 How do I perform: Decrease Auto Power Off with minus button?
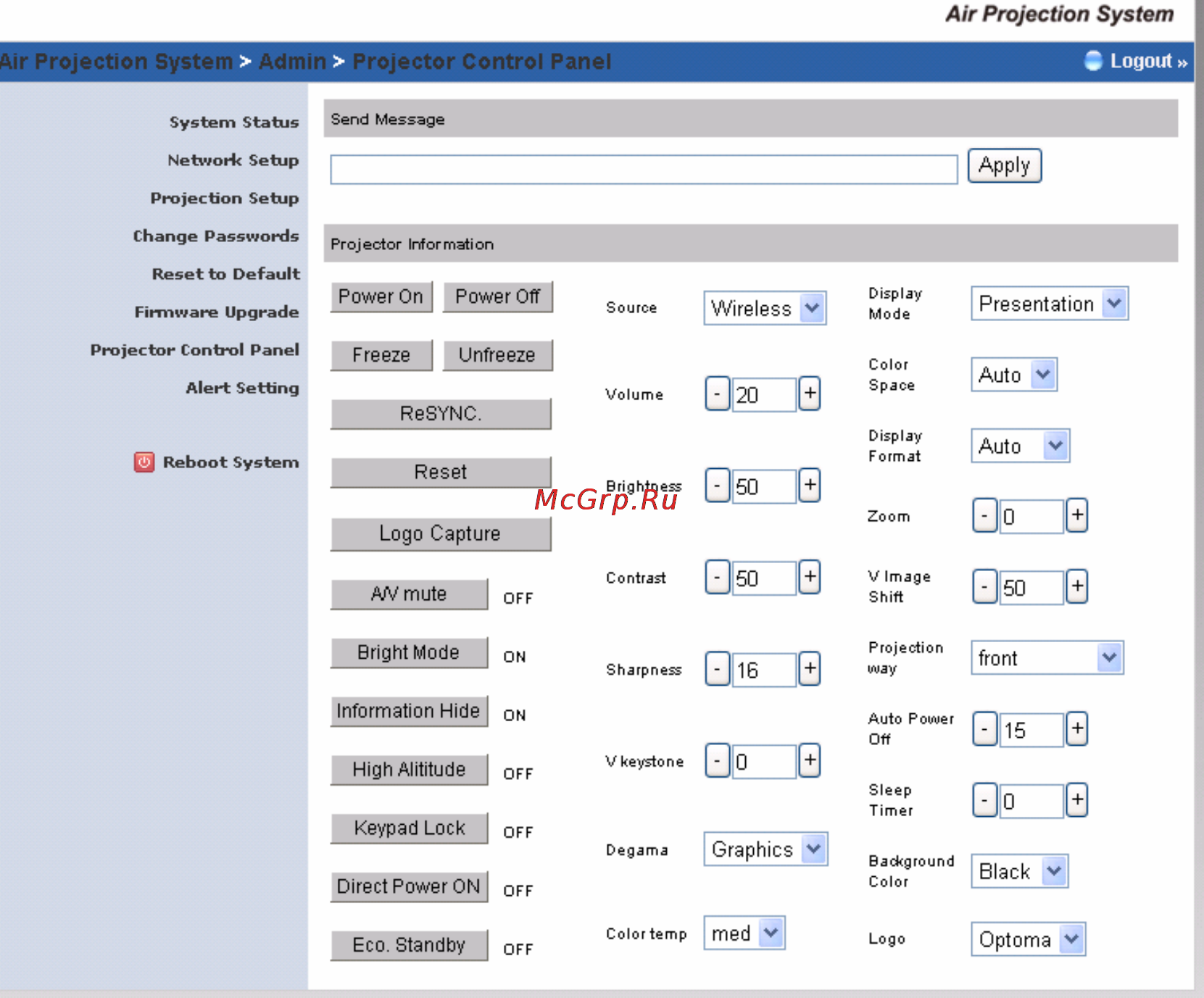click(984, 729)
